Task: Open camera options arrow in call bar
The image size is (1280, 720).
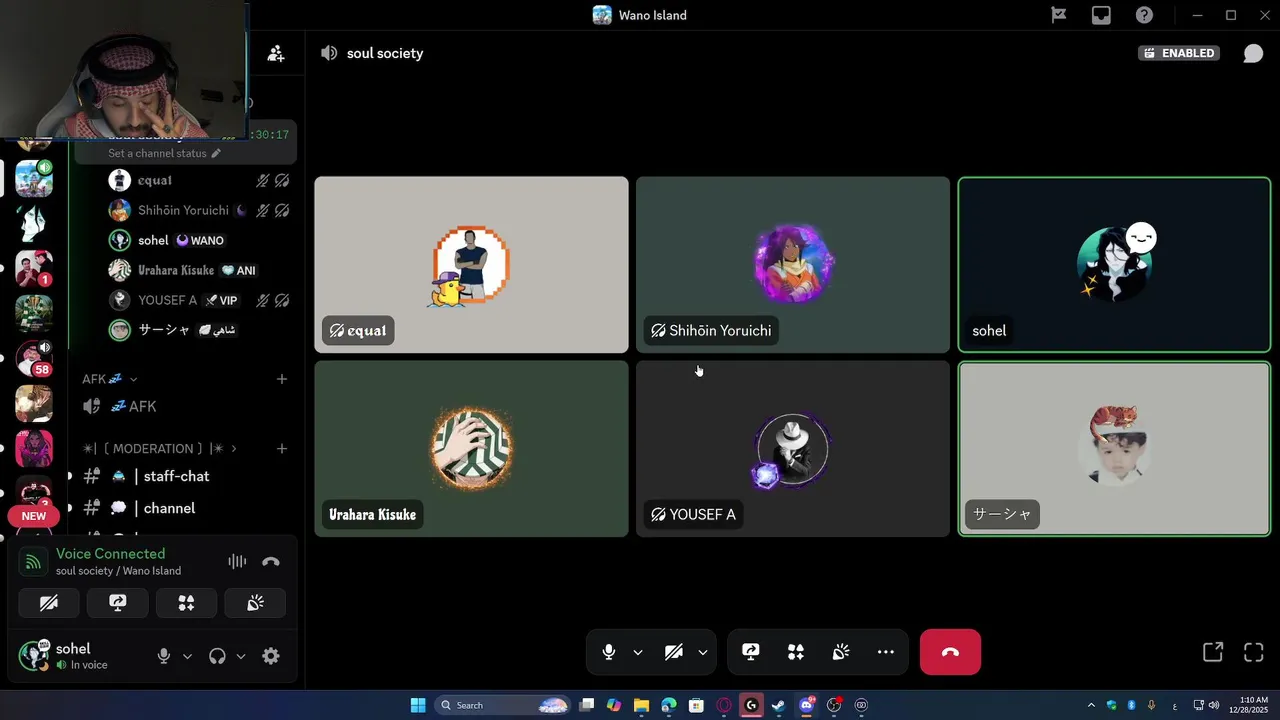Action: point(703,652)
